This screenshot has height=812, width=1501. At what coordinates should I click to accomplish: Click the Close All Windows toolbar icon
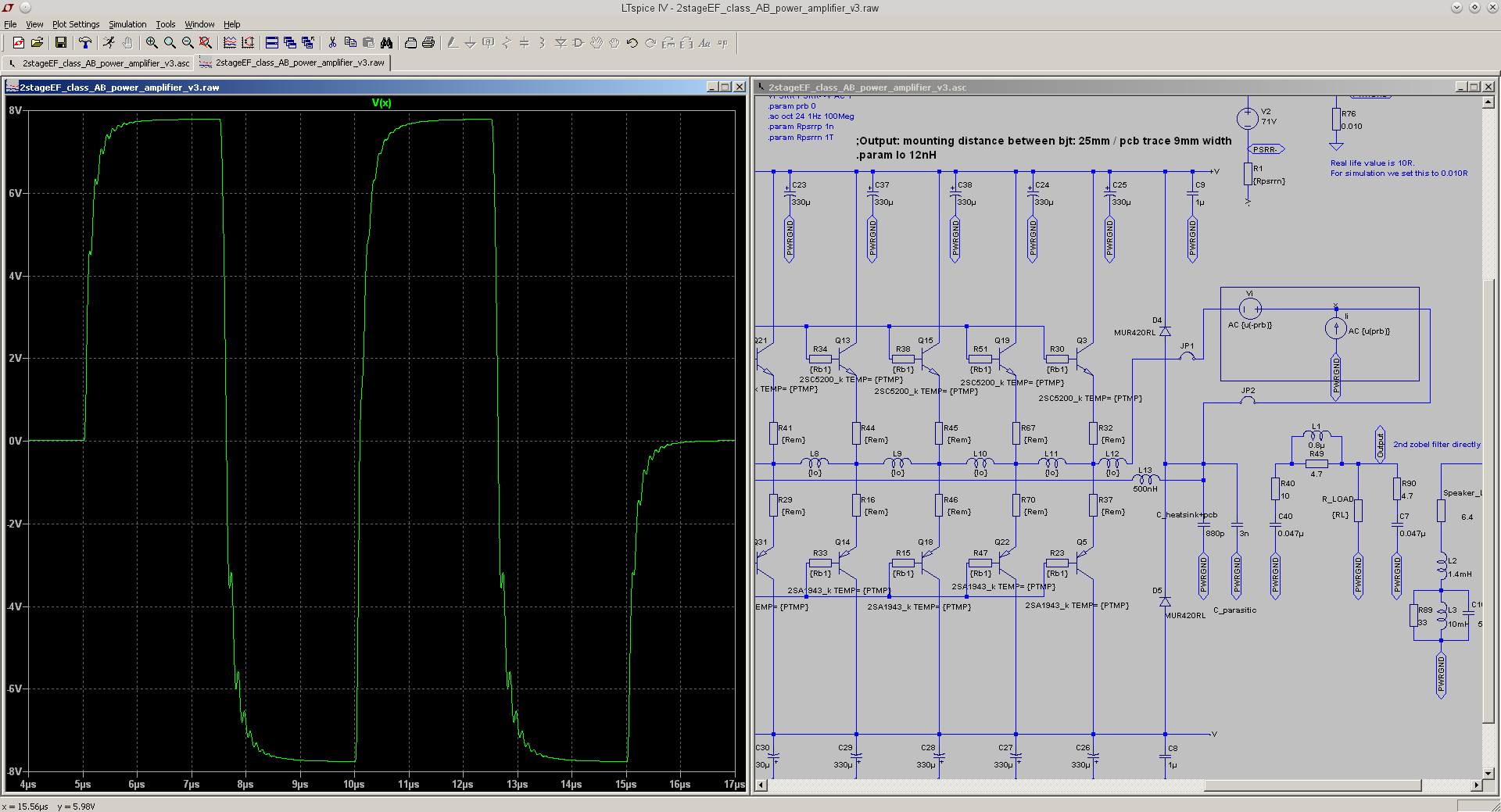pos(308,43)
